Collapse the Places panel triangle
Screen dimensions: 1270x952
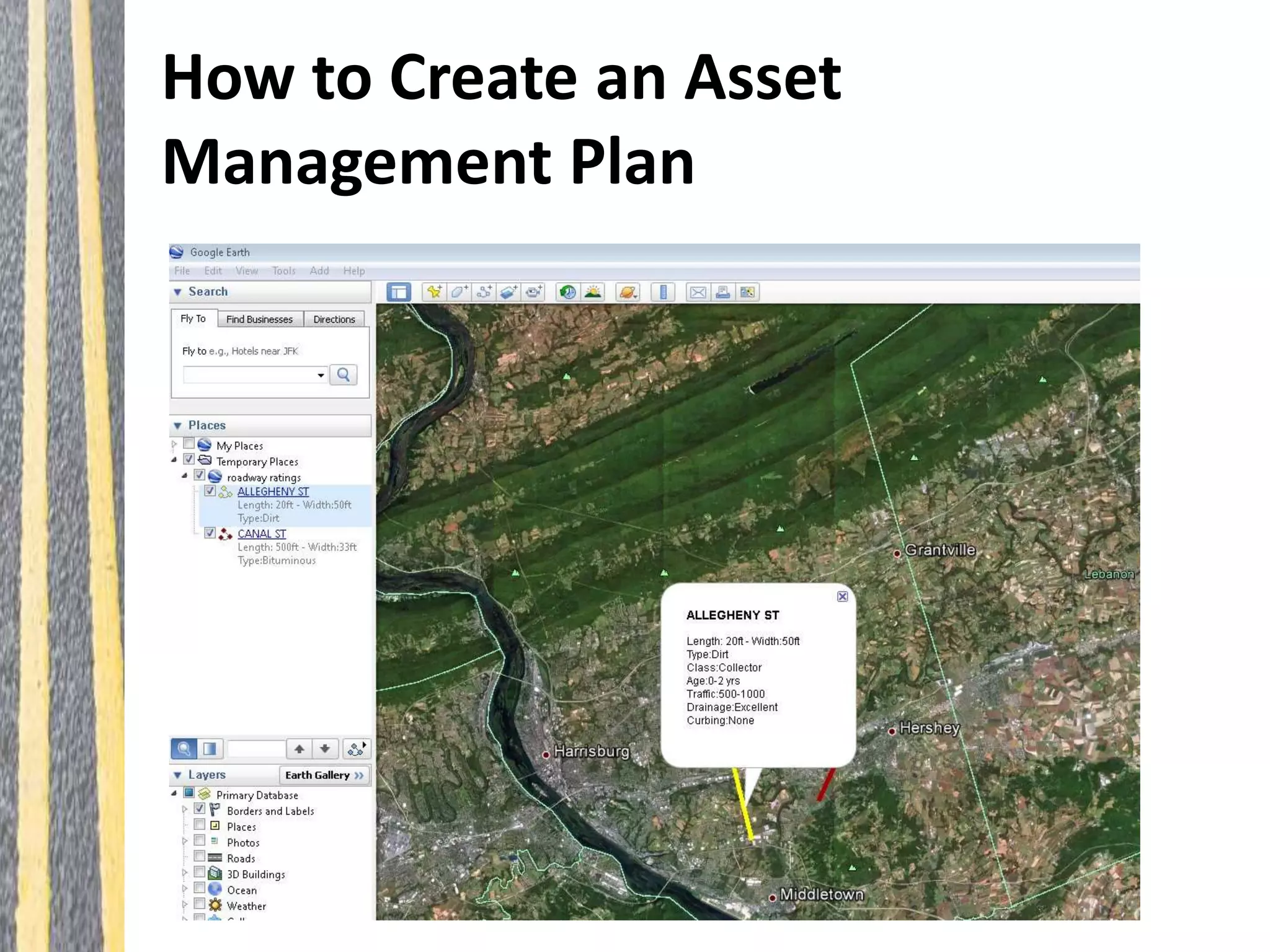tap(177, 426)
